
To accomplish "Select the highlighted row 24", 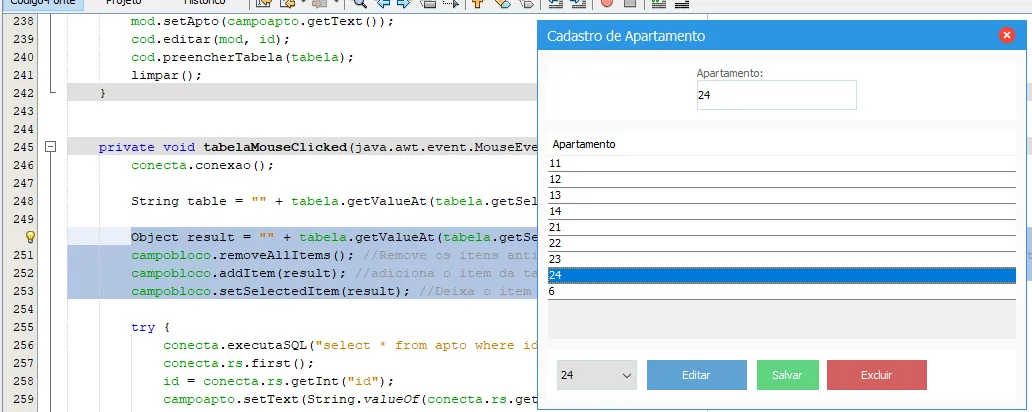I will pyautogui.click(x=780, y=275).
